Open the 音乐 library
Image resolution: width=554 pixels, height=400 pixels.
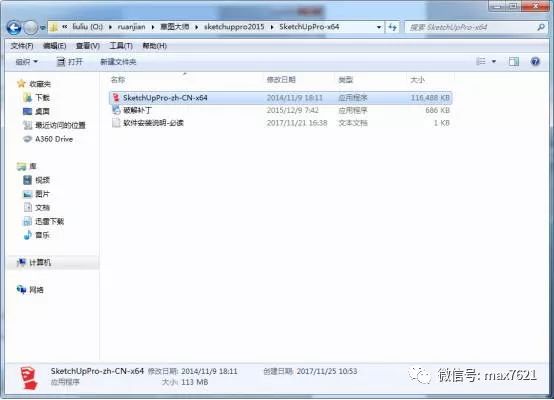42,235
